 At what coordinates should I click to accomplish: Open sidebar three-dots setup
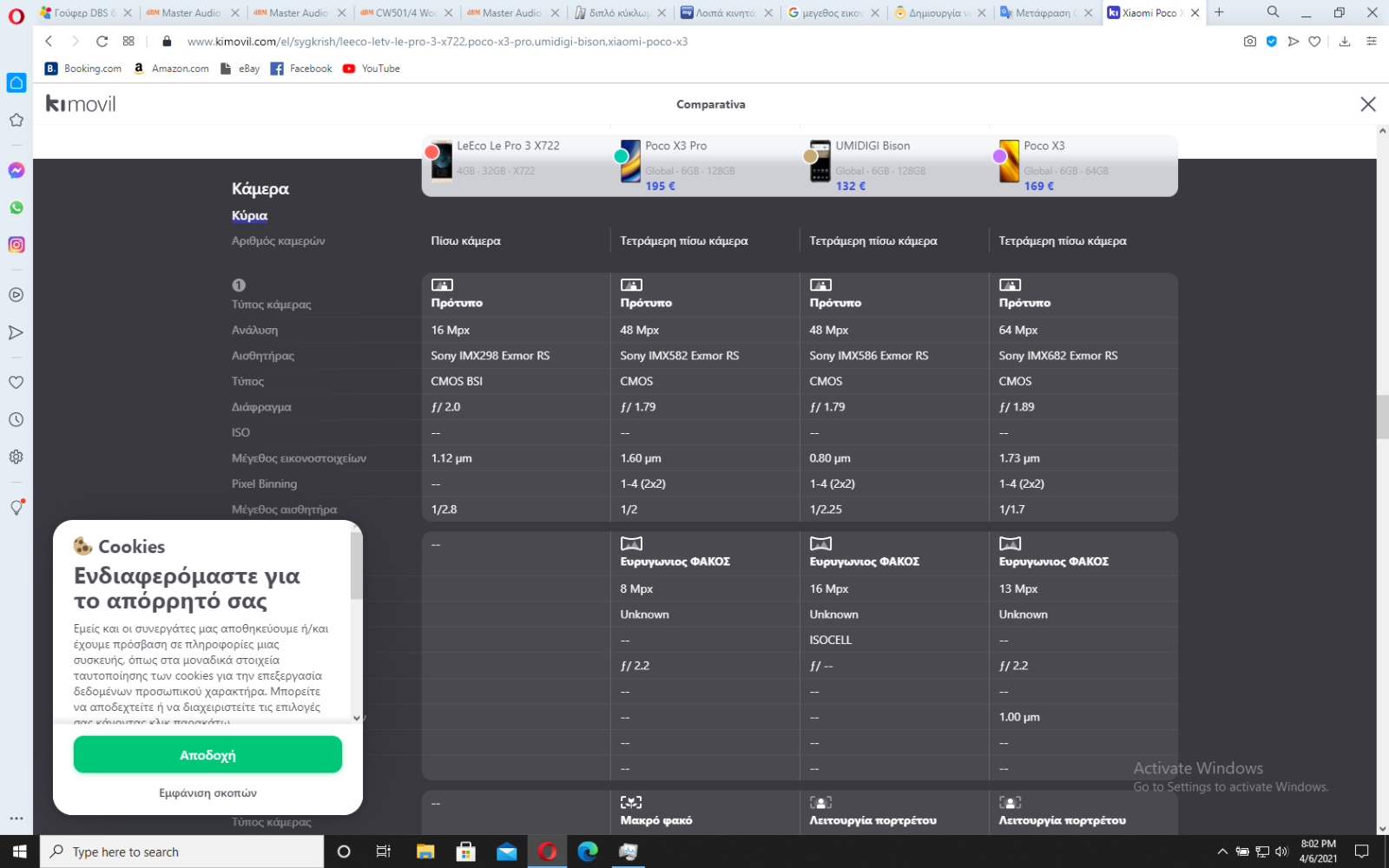pyautogui.click(x=16, y=818)
